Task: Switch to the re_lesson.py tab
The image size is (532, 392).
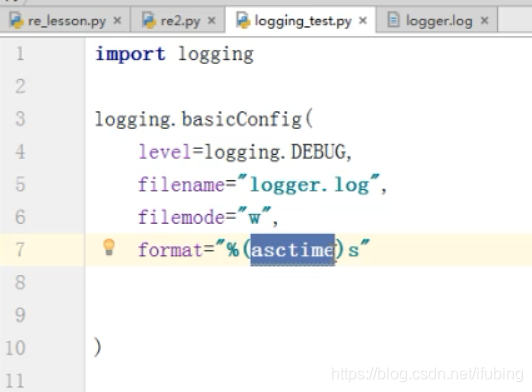Action: [66, 21]
